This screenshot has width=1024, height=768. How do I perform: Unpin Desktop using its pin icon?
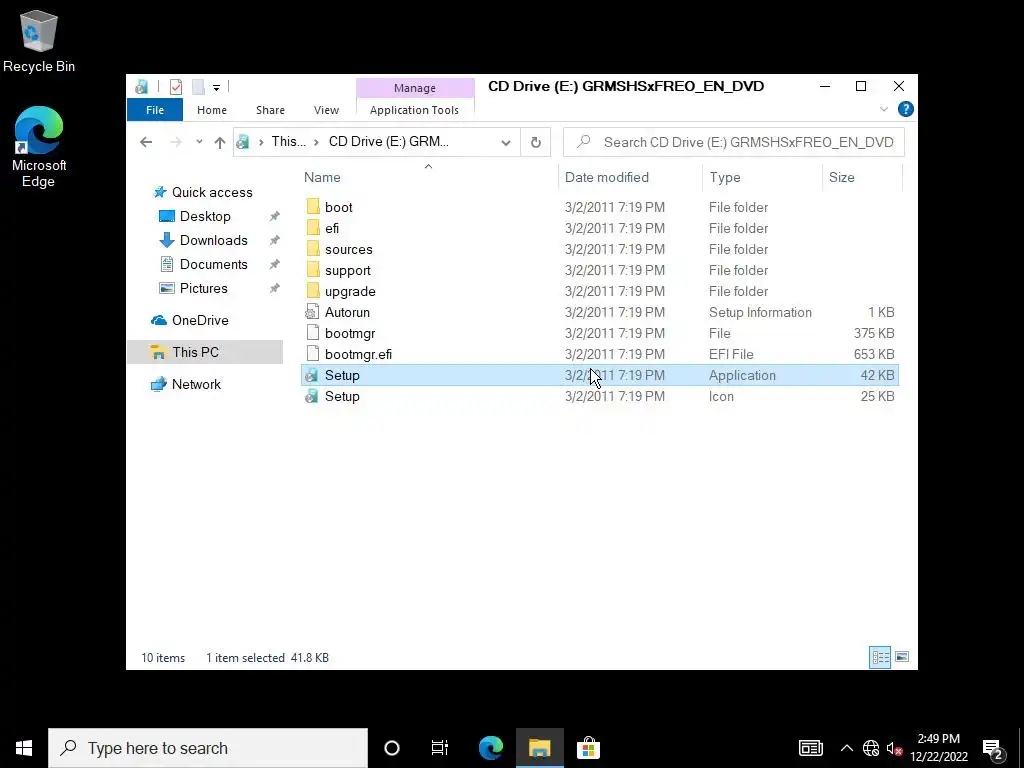pyautogui.click(x=274, y=216)
